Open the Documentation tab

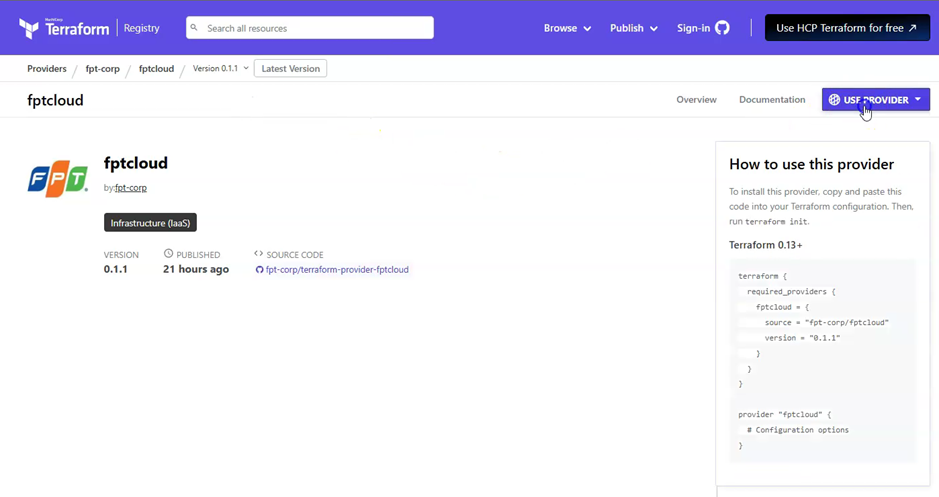tap(771, 100)
